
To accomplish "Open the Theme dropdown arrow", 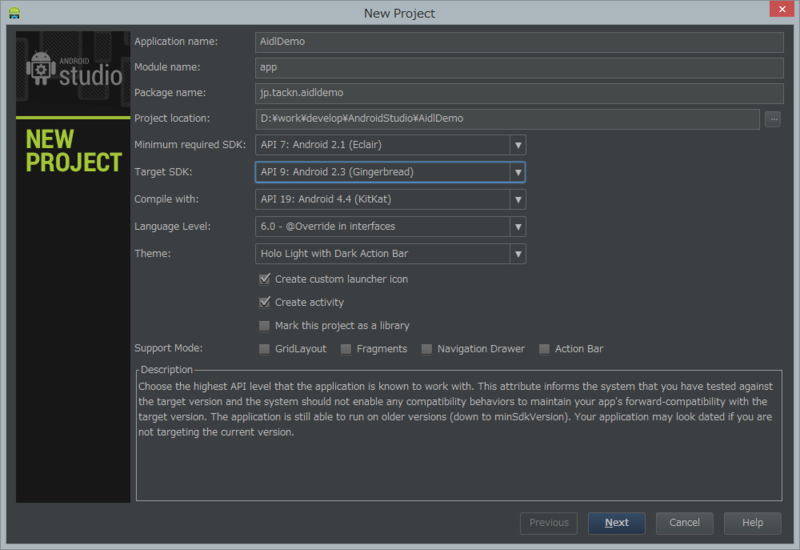I will coord(518,254).
